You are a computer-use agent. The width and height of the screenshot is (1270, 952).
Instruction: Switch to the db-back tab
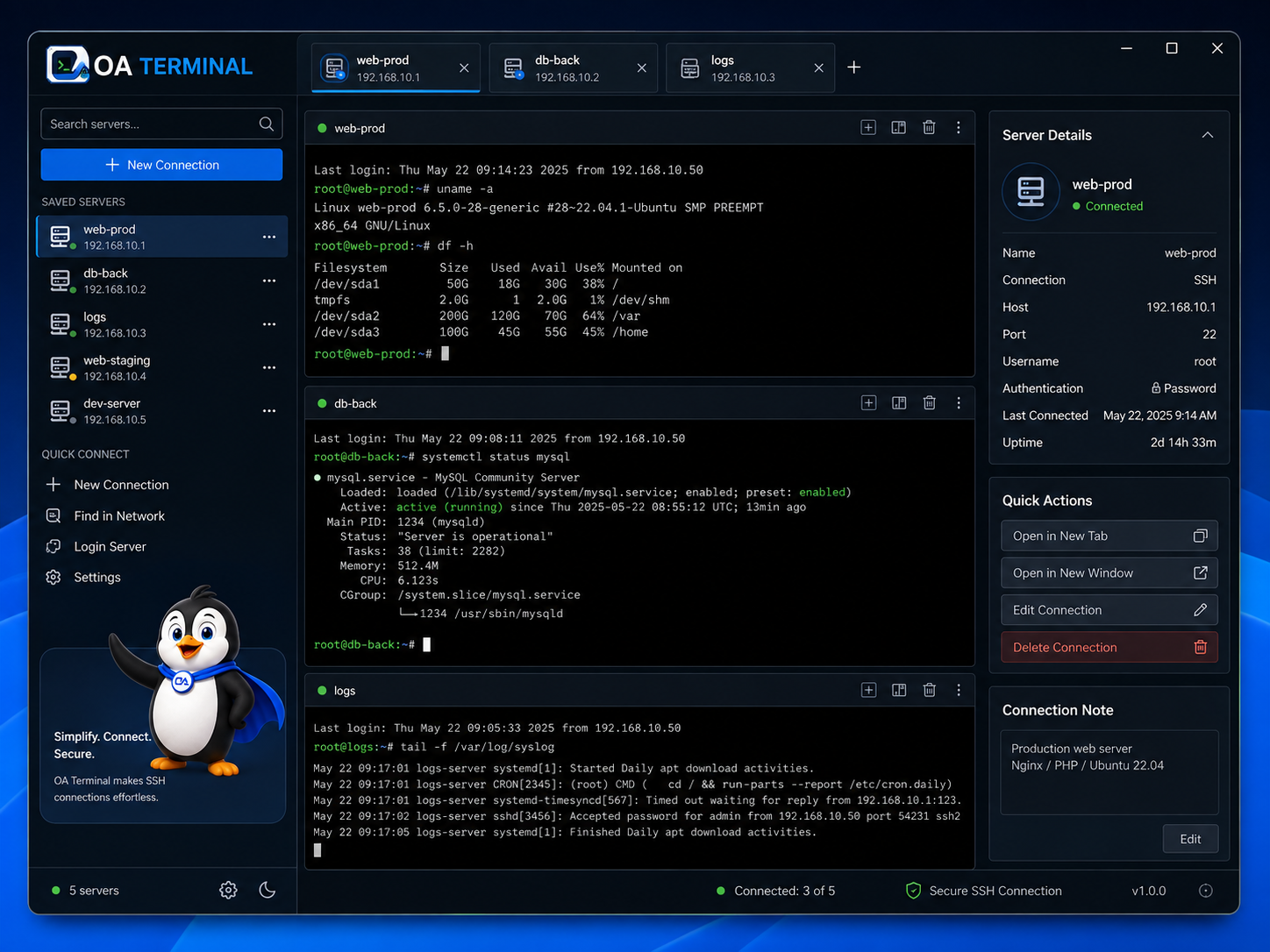tap(574, 67)
